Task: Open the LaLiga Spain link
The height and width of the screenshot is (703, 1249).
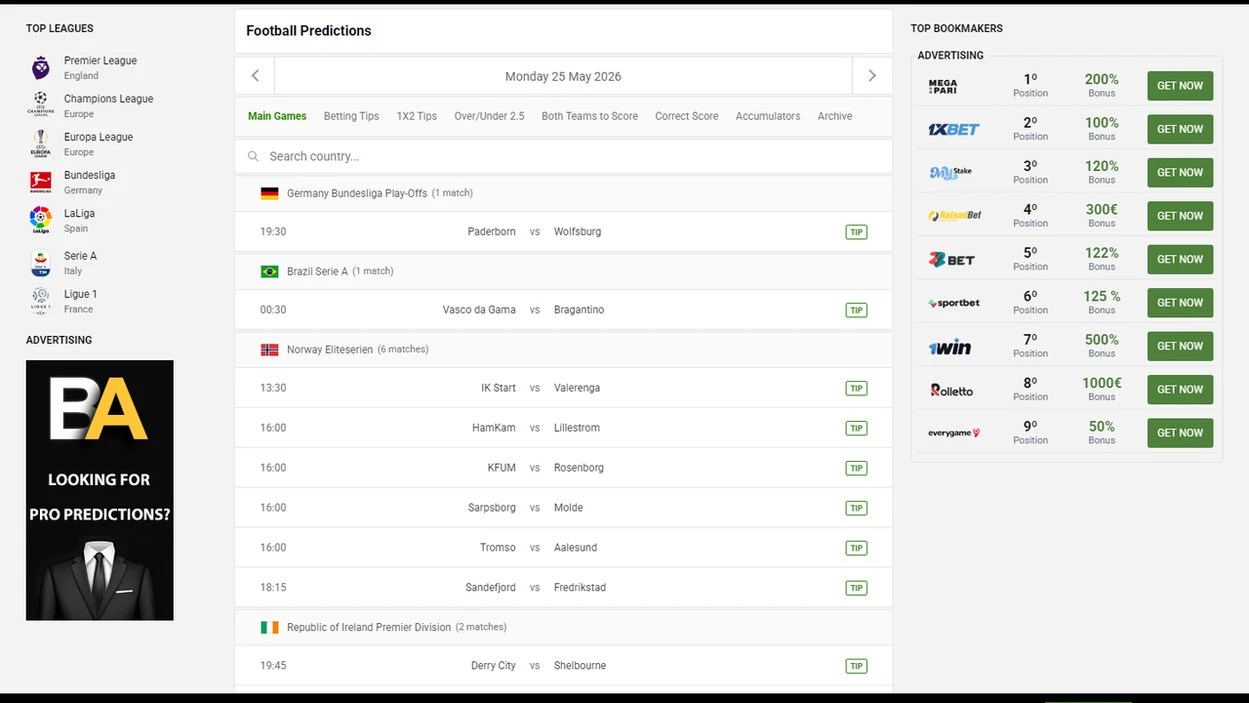Action: tap(80, 220)
